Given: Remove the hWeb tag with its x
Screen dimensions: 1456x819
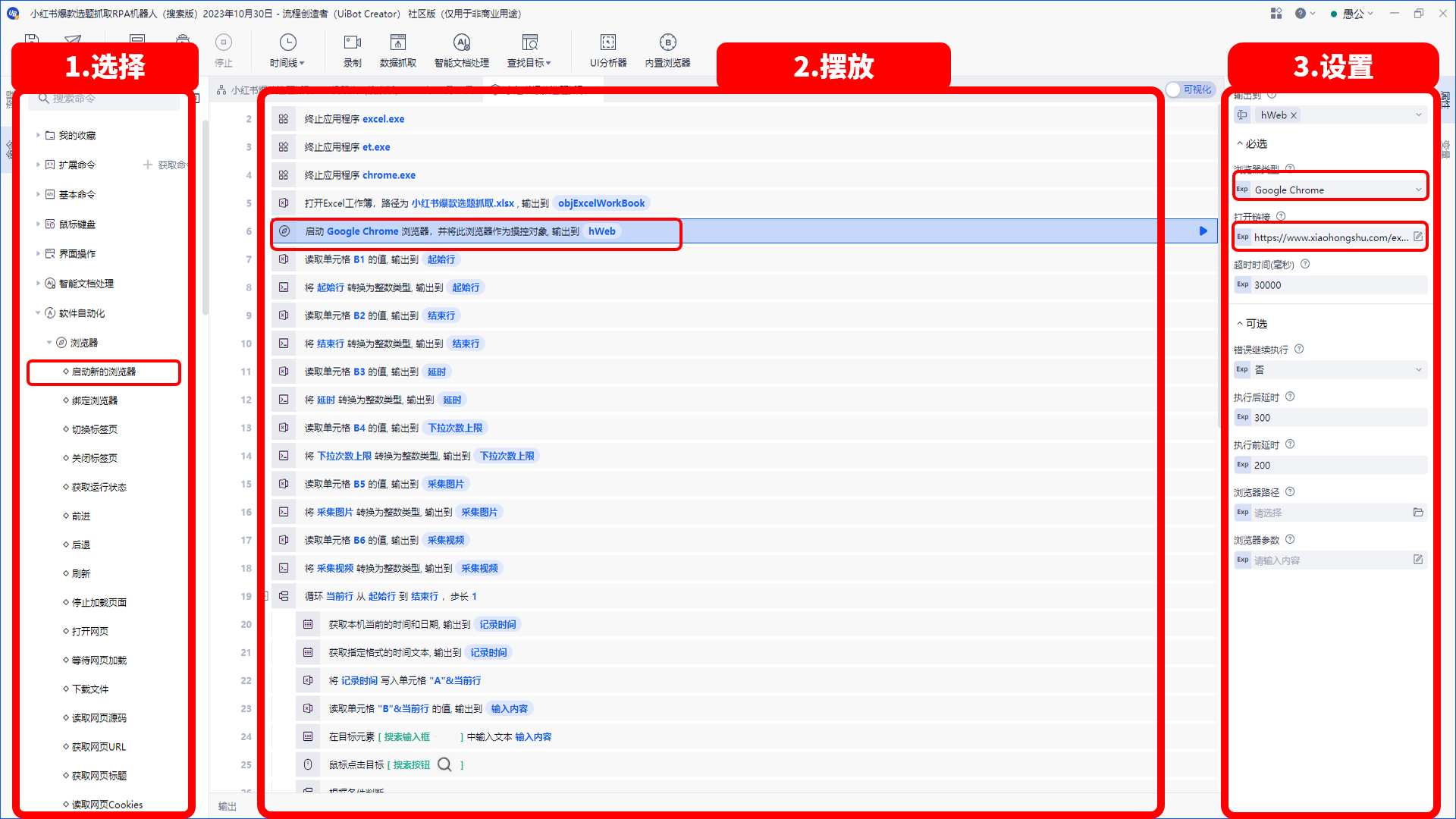Looking at the screenshot, I should [x=1294, y=115].
